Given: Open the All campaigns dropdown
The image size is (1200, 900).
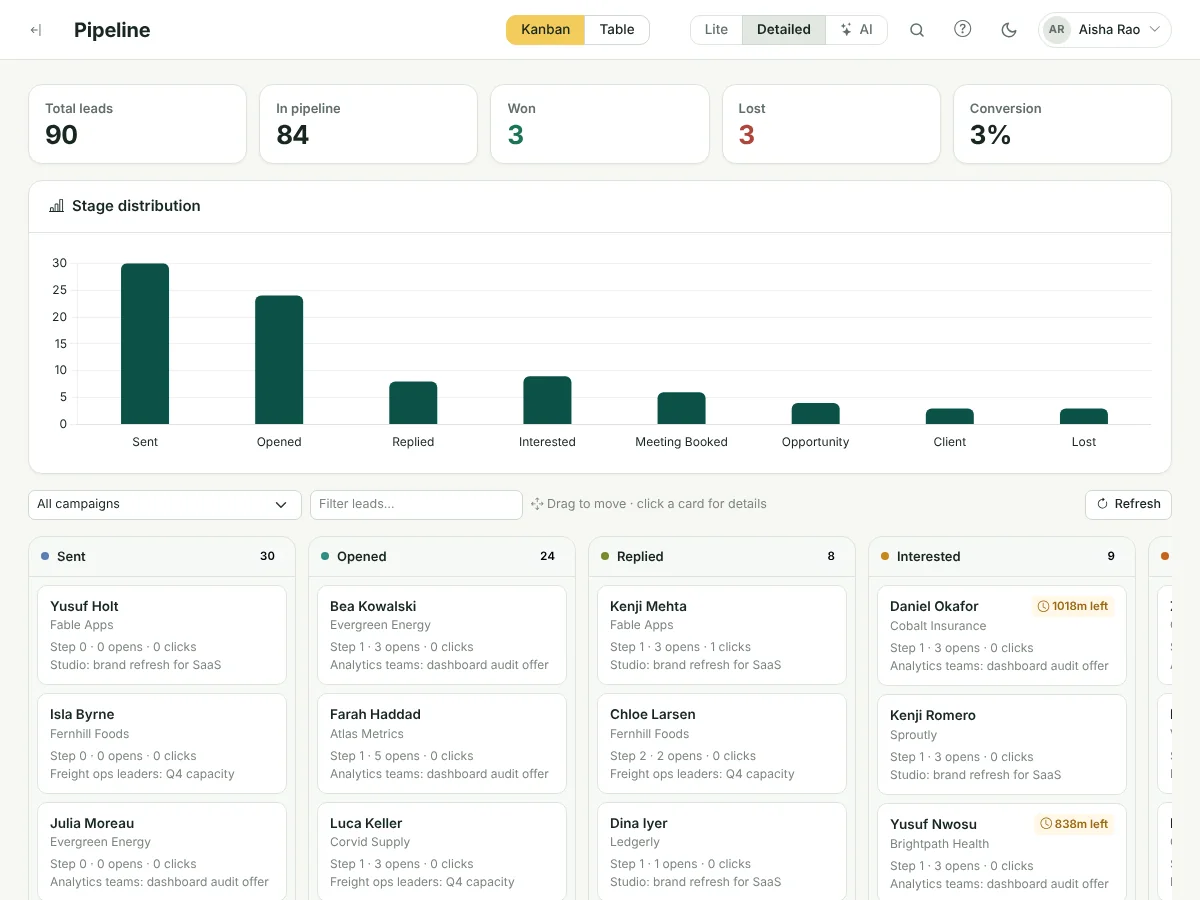Looking at the screenshot, I should [165, 505].
